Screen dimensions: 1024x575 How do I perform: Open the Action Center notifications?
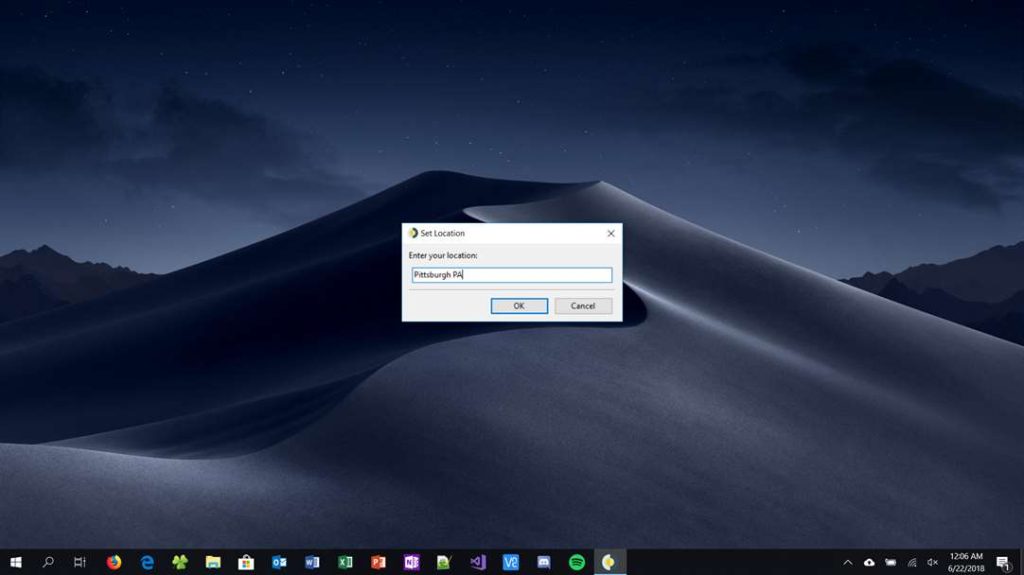click(x=1003, y=563)
